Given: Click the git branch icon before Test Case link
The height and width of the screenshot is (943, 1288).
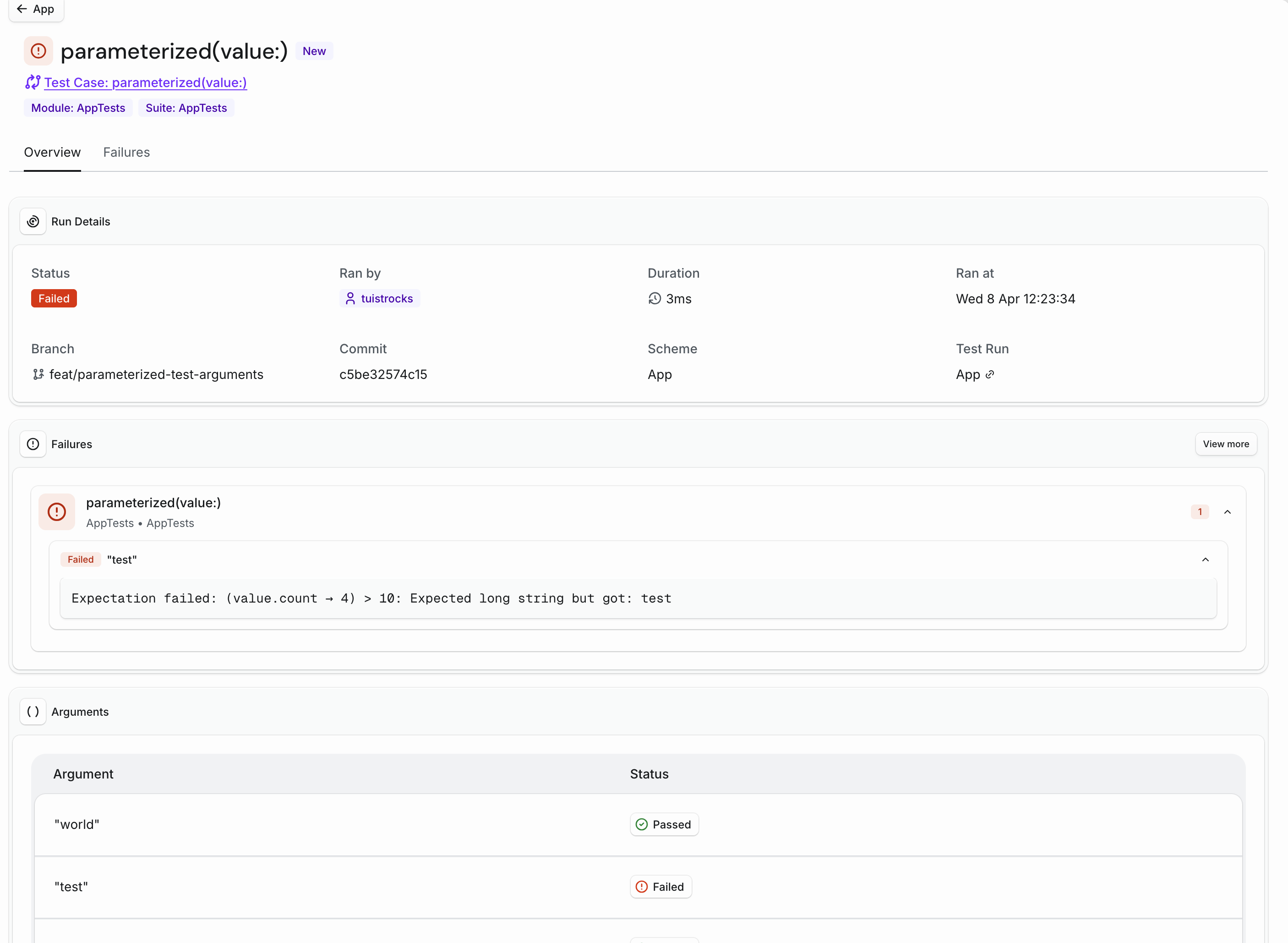Looking at the screenshot, I should point(32,82).
